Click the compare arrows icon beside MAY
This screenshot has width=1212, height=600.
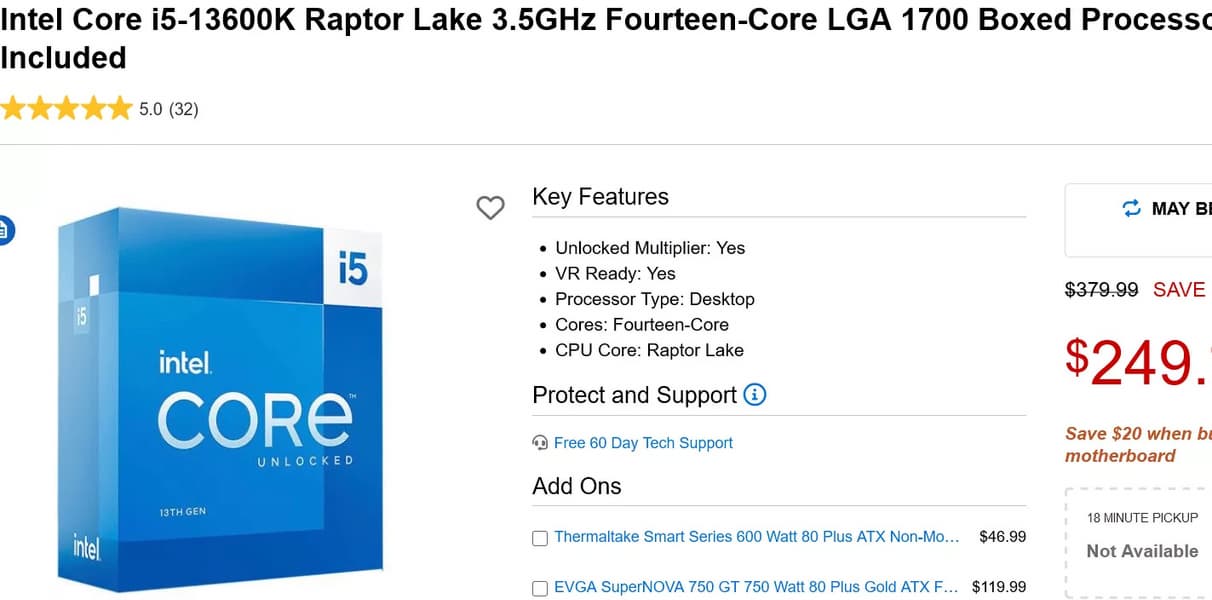point(1132,208)
